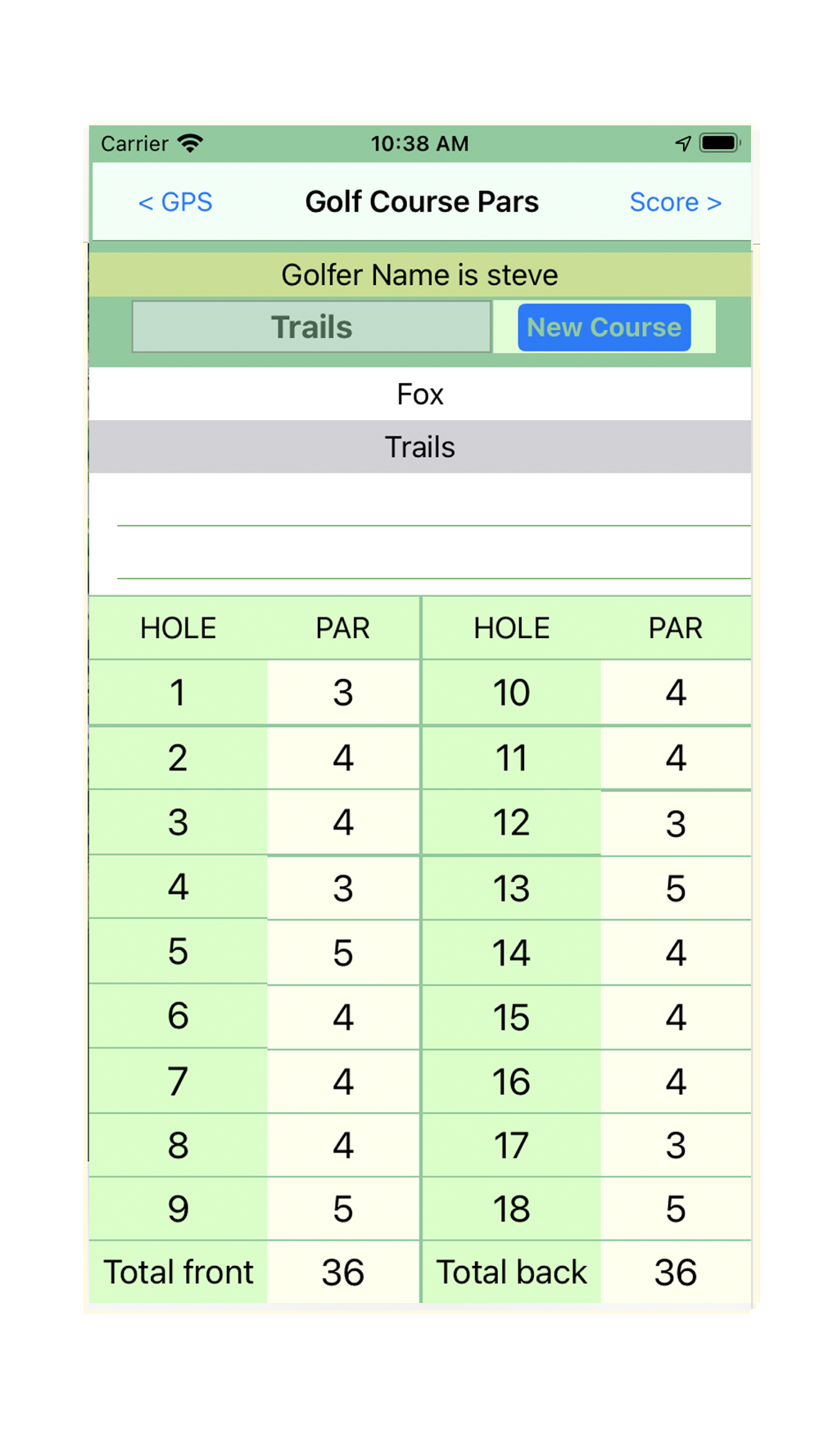819x1456 pixels.
Task: Tap the battery status icon
Action: tap(720, 143)
